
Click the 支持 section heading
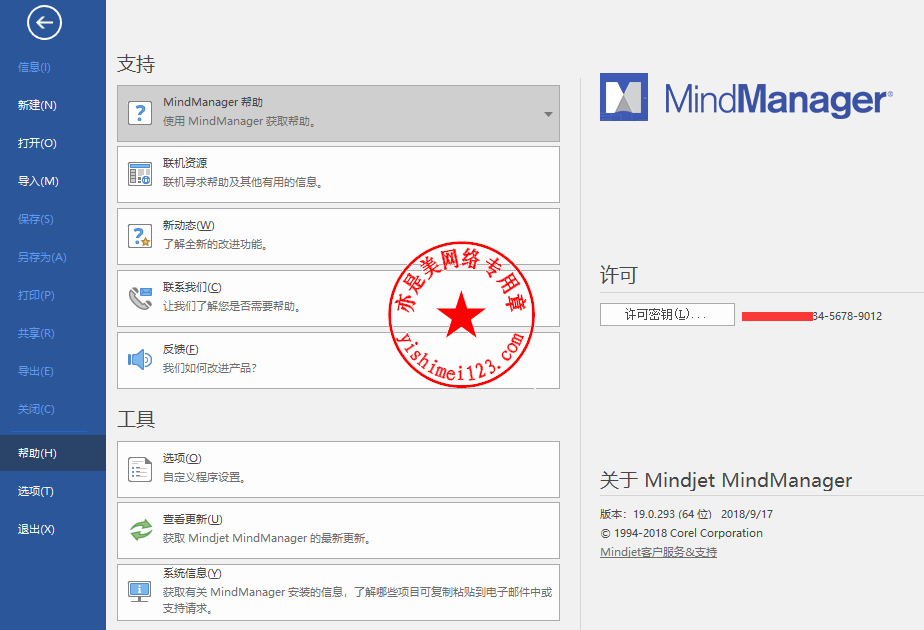coord(136,64)
